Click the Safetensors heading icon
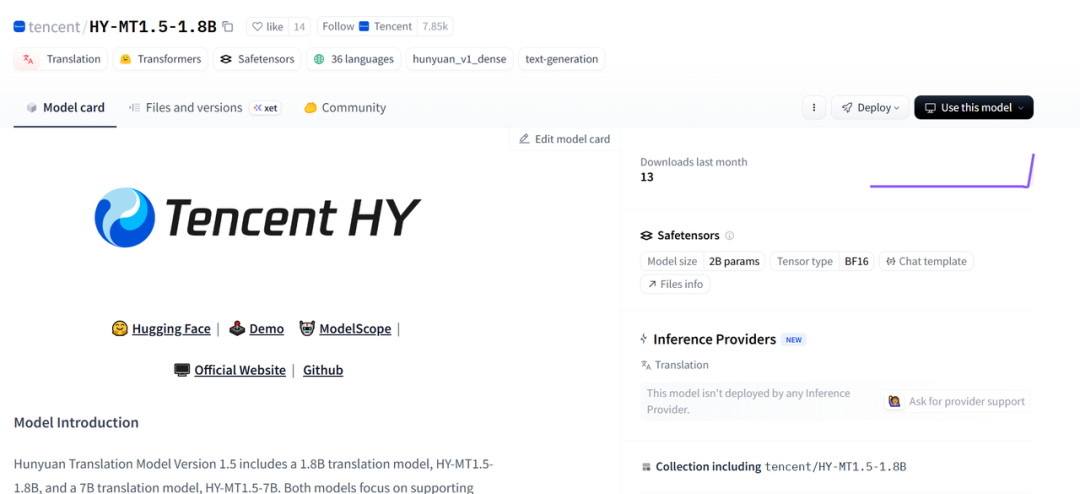This screenshot has width=1080, height=494. (x=646, y=236)
